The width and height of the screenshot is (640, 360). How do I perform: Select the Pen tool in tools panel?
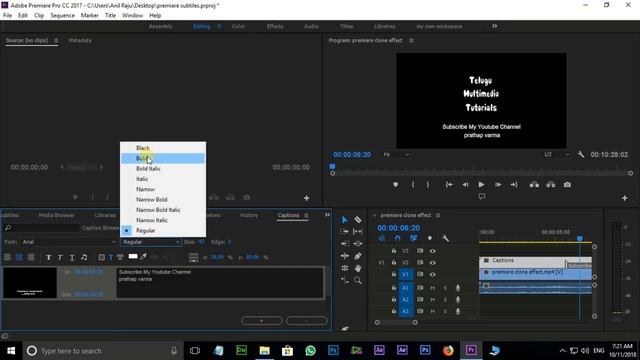click(x=358, y=256)
